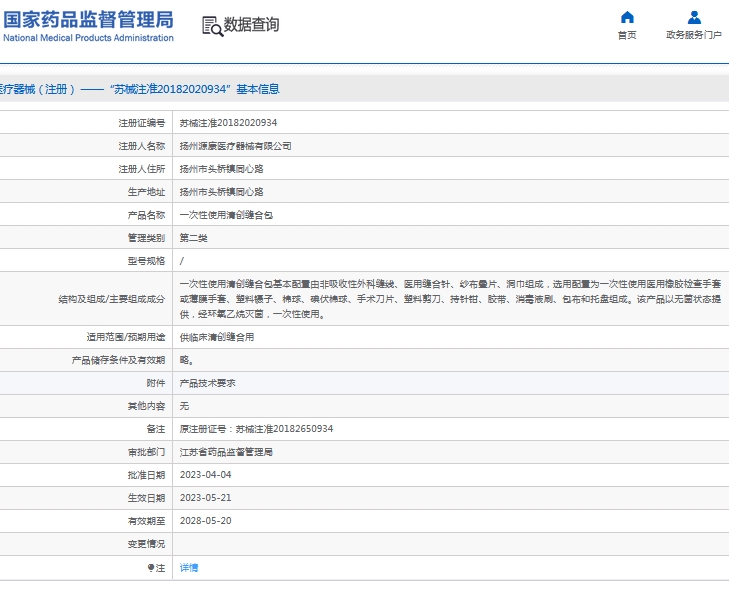Click the 产品储存条件及有效期 label
The height and width of the screenshot is (589, 729).
click(x=119, y=360)
